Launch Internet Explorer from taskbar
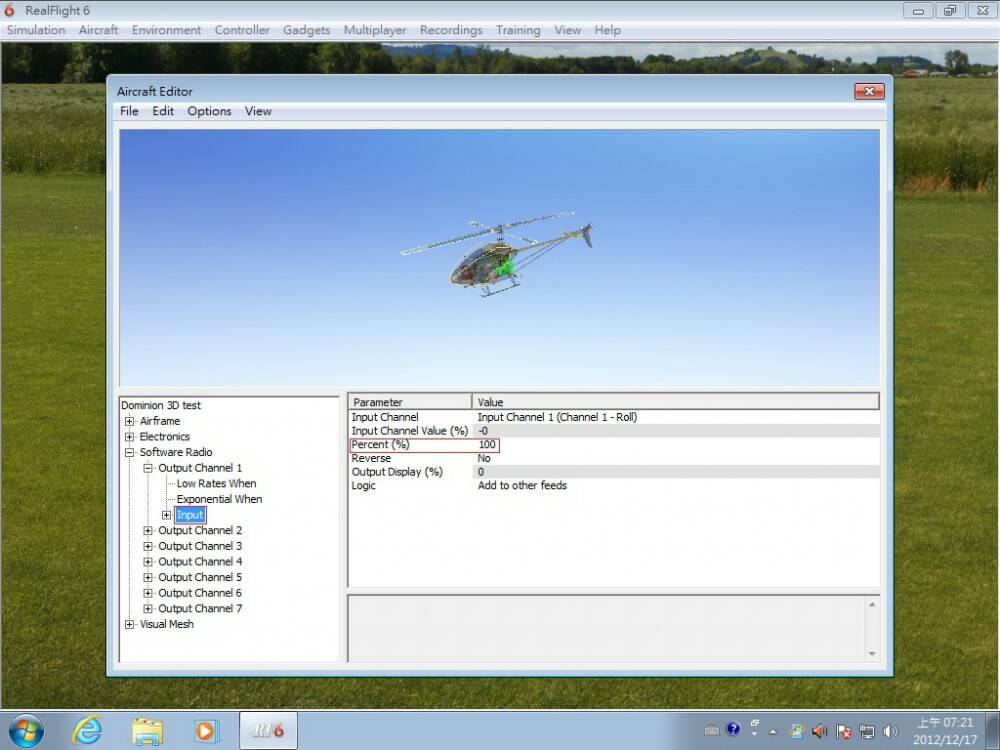Viewport: 1000px width, 750px height. pos(87,731)
